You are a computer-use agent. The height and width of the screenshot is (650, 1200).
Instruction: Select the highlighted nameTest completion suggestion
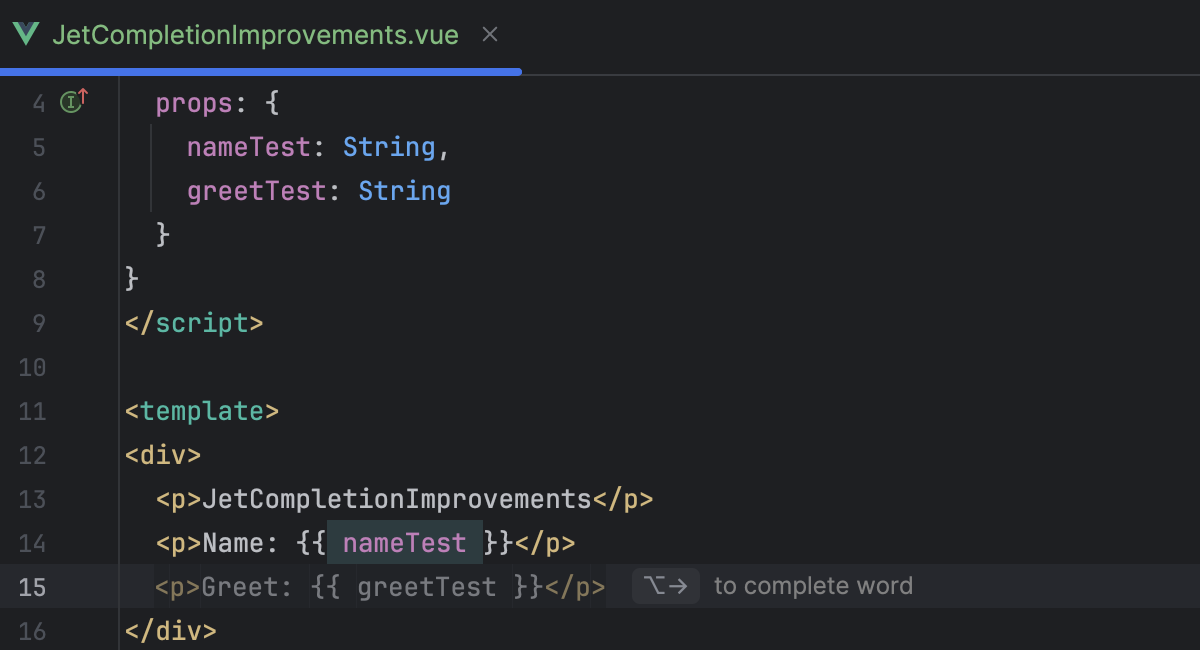404,542
